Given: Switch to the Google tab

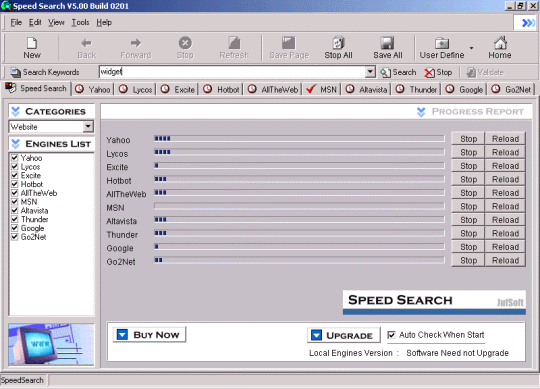Looking at the screenshot, I should pyautogui.click(x=465, y=90).
